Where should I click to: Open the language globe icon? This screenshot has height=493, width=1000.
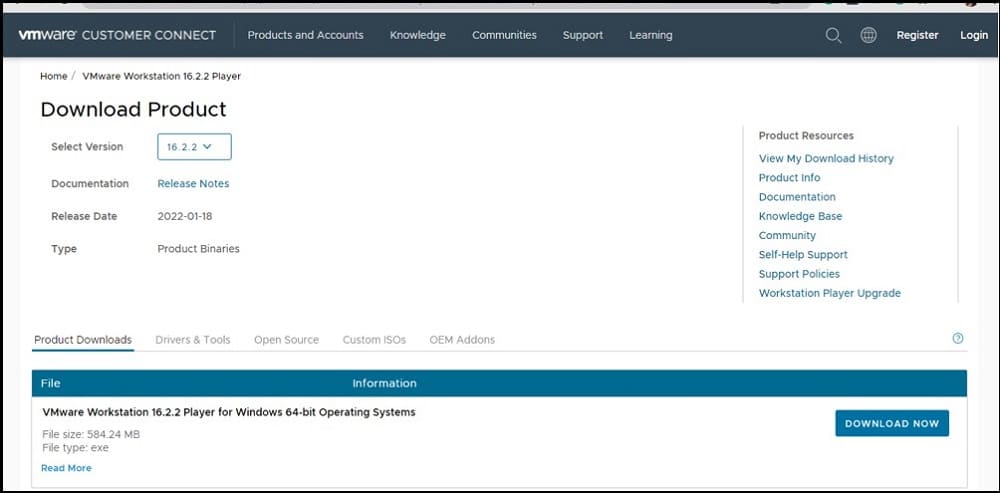[868, 35]
